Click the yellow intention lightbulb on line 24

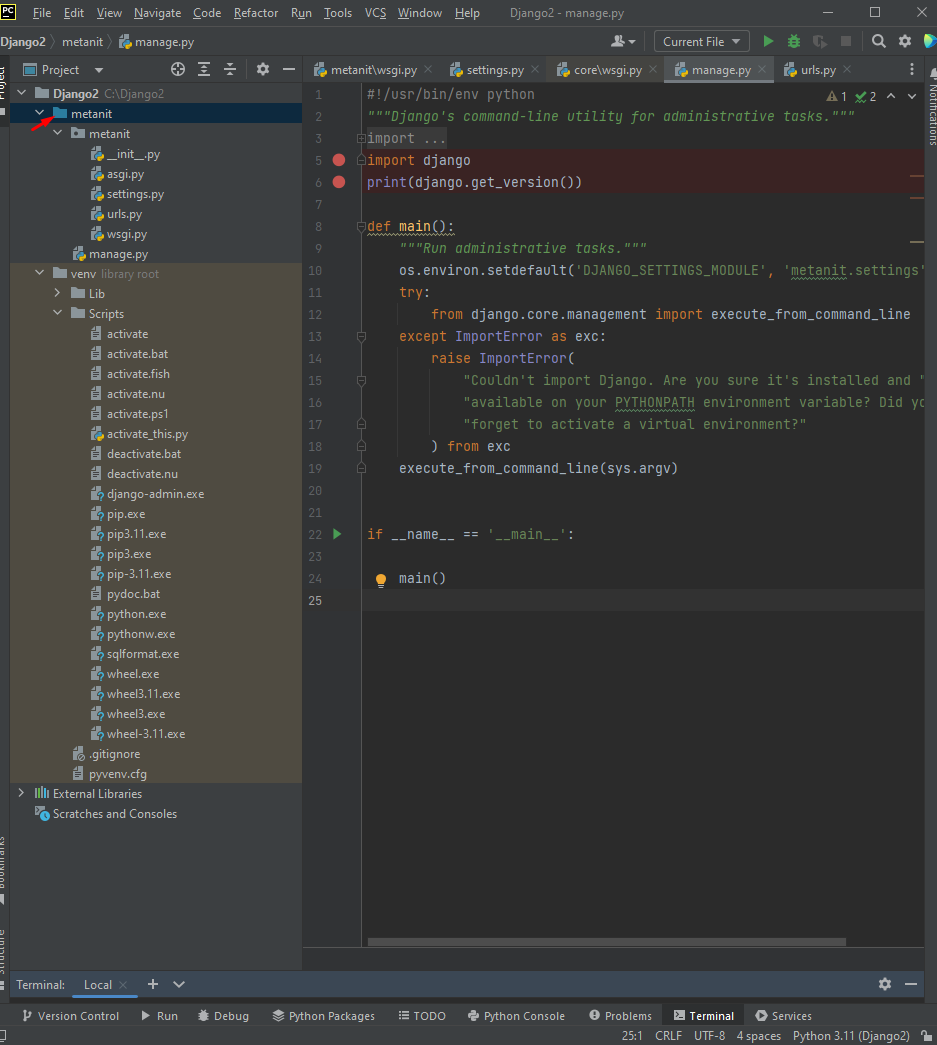pyautogui.click(x=381, y=580)
